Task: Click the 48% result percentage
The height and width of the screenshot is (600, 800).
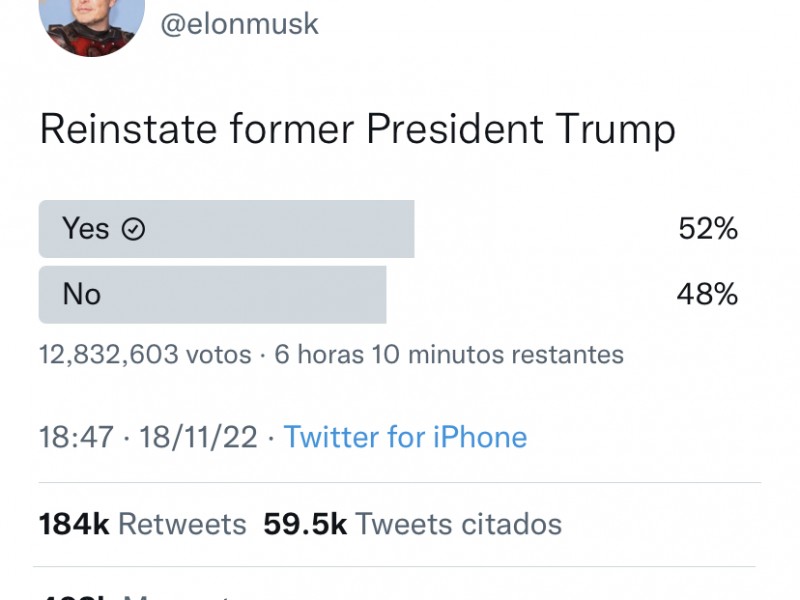Action: tap(707, 294)
